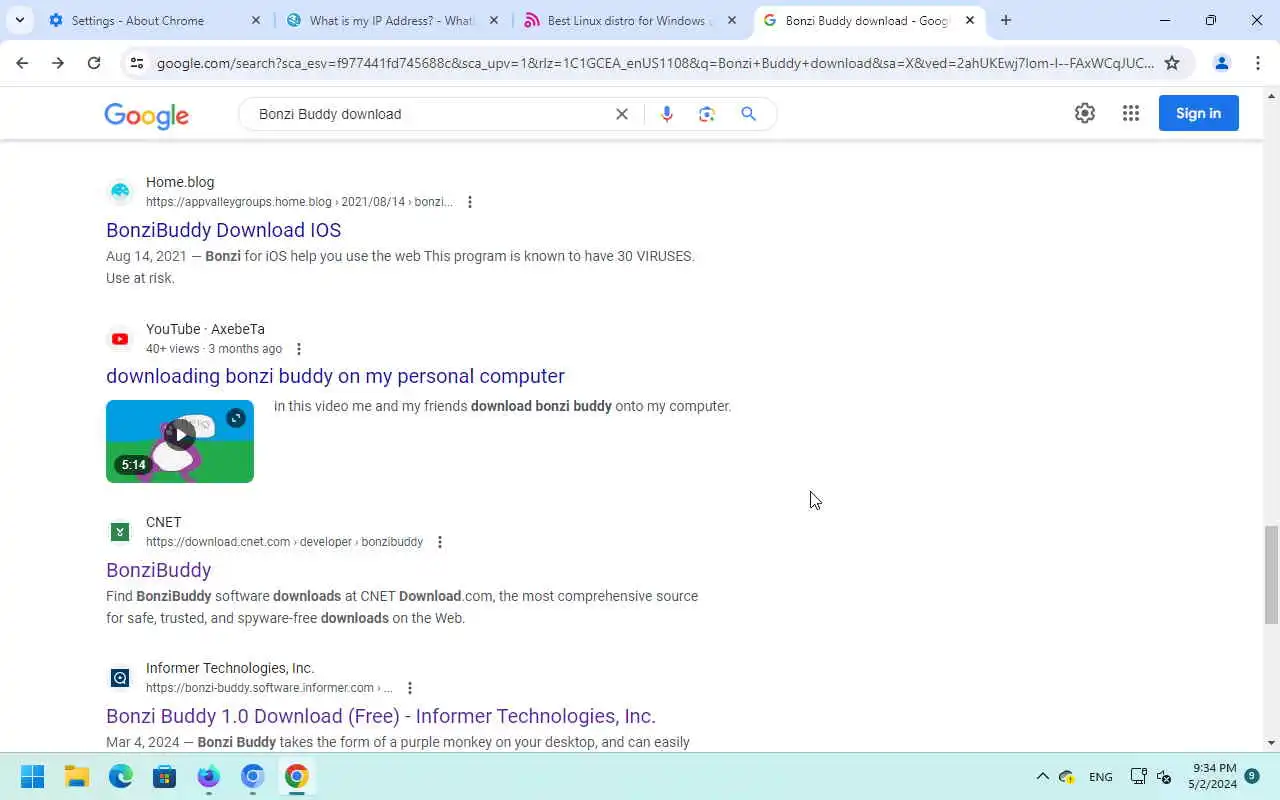Go to Google home via logo
The width and height of the screenshot is (1280, 800).
147,115
